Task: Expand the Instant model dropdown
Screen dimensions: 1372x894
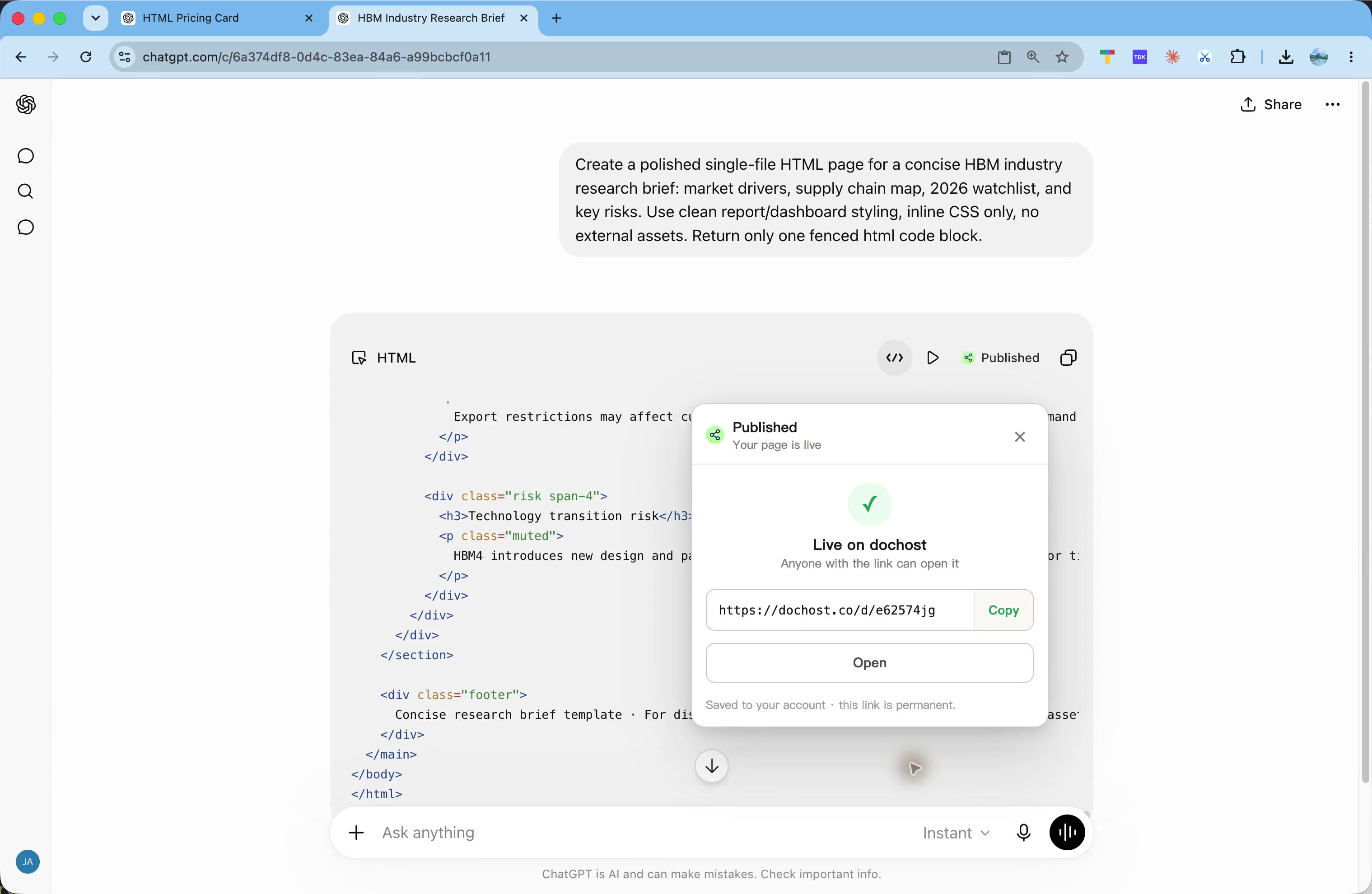Action: pyautogui.click(x=957, y=832)
